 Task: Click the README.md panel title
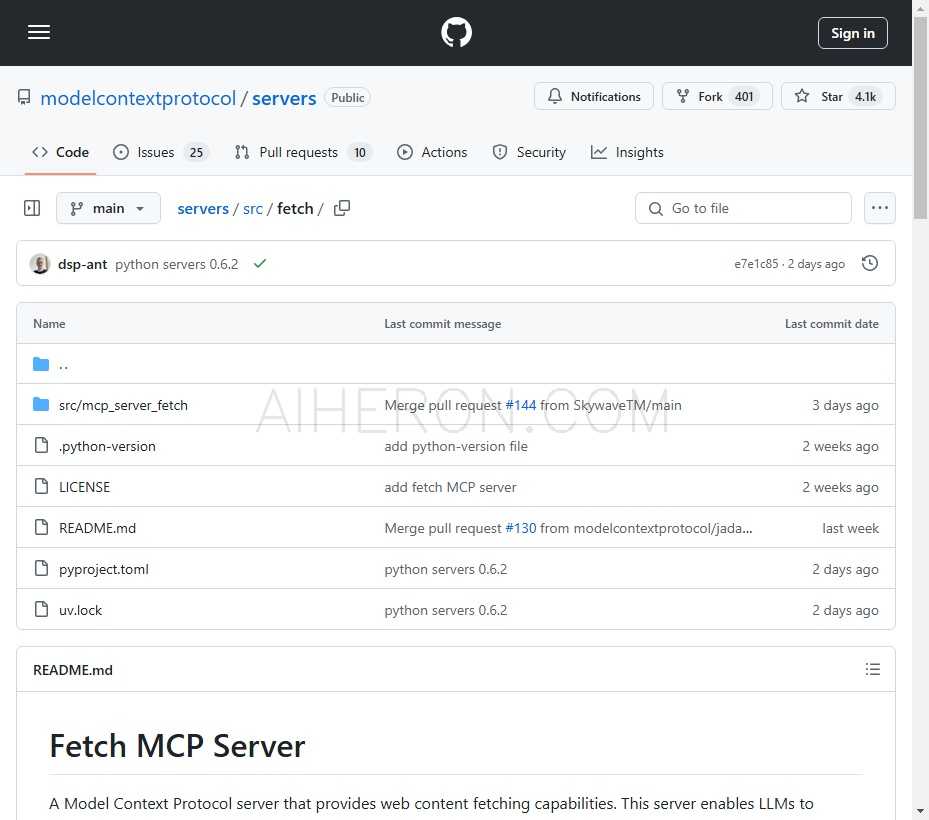tap(73, 670)
